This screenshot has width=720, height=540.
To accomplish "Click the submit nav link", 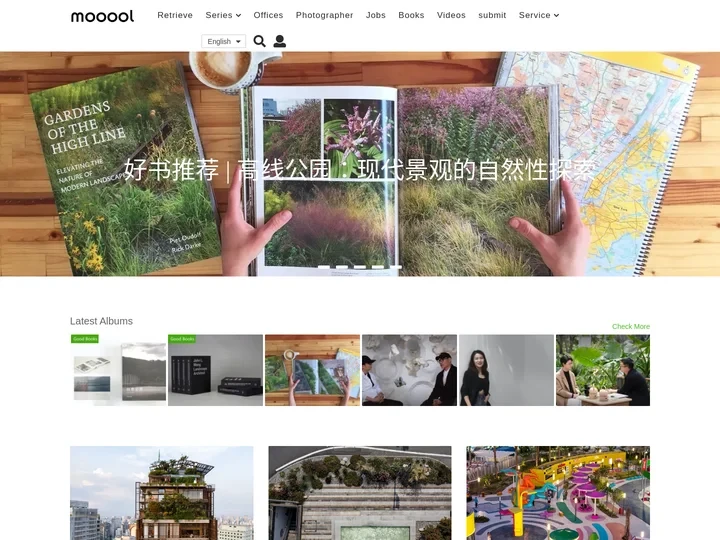I will pyautogui.click(x=492, y=15).
